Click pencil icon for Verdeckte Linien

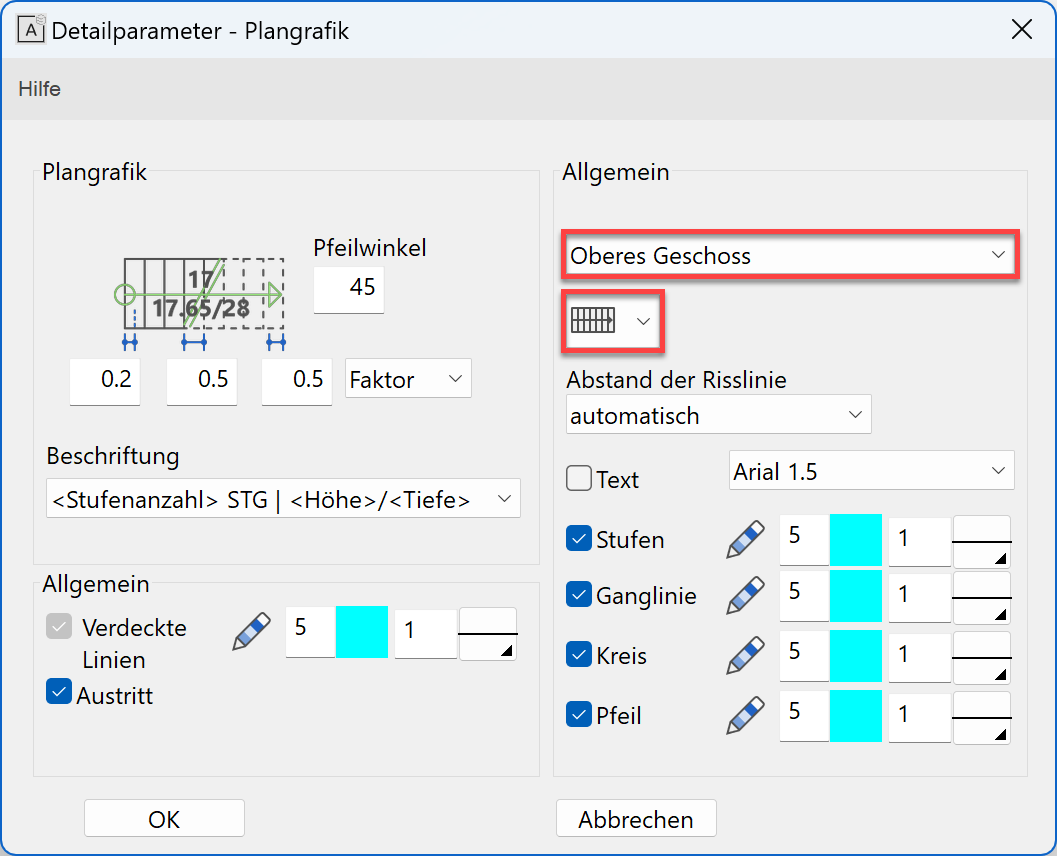(251, 633)
